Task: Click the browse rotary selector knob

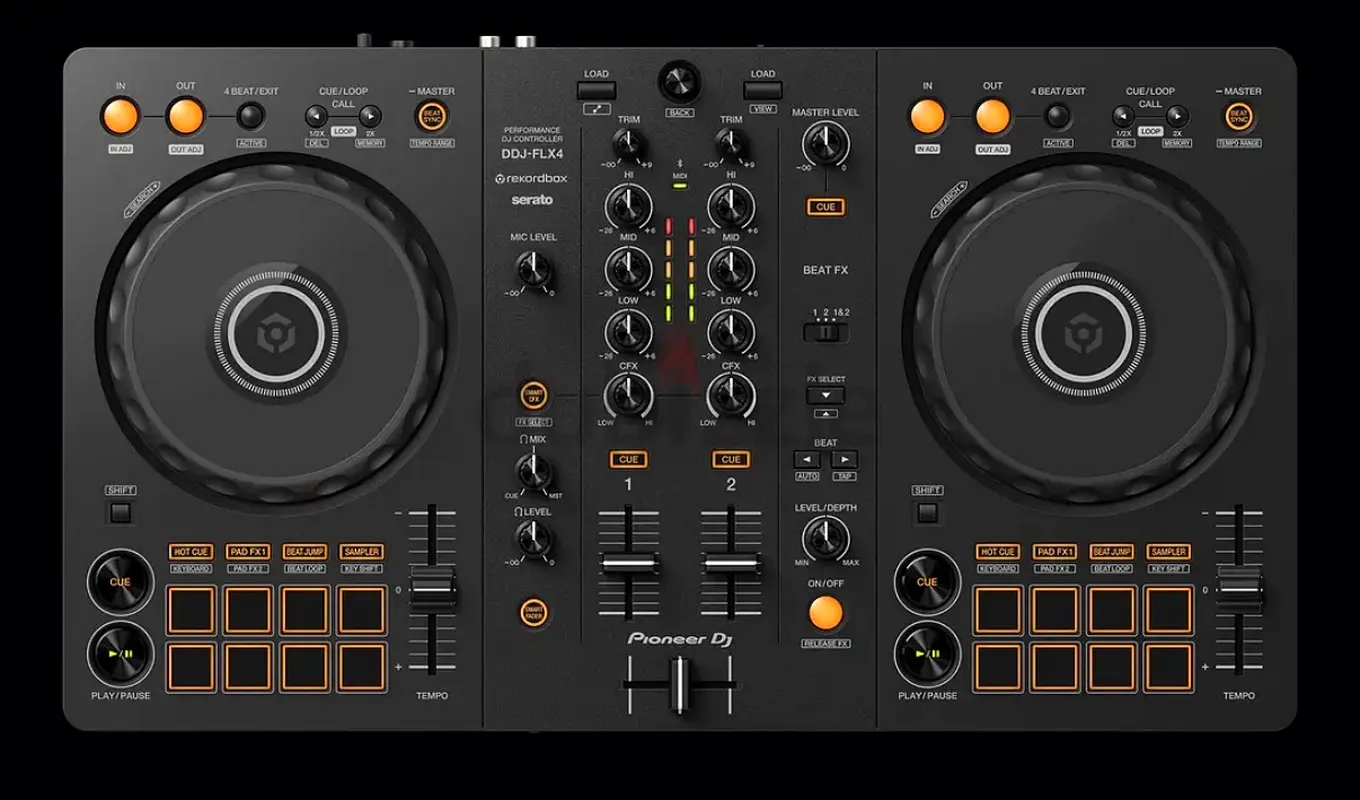Action: (x=680, y=82)
